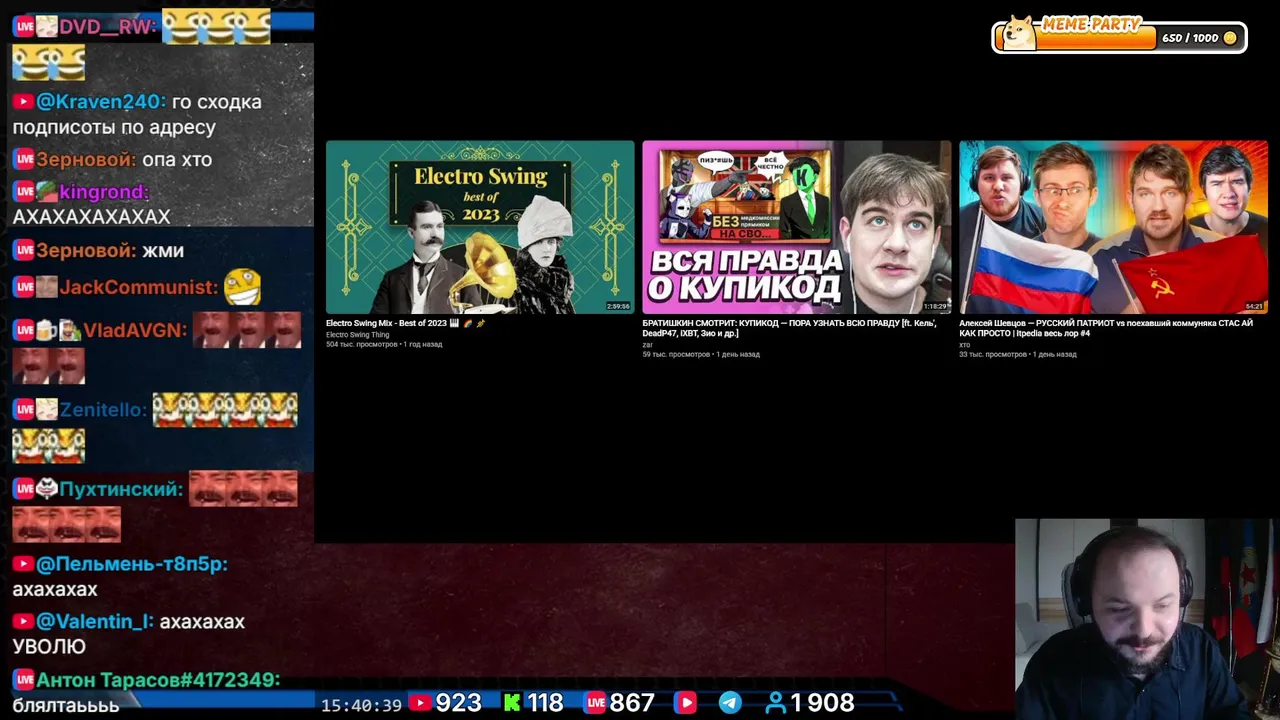Click the avatar badge next to Zenitello

pyautogui.click(x=47, y=410)
